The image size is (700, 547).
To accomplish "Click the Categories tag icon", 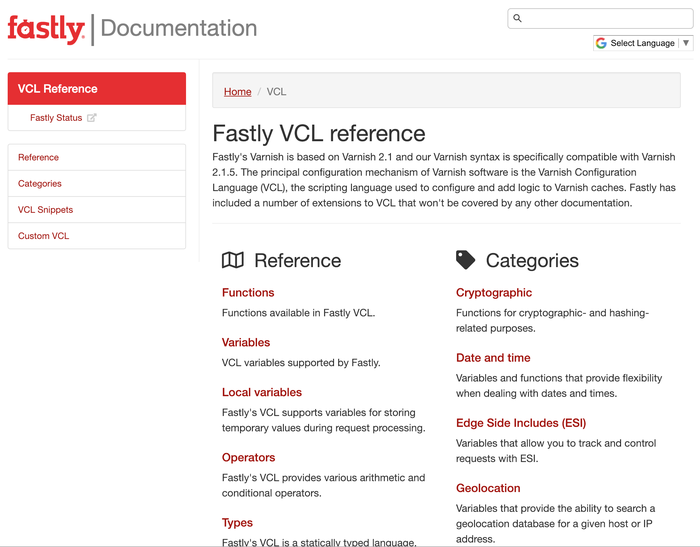I will (x=465, y=260).
